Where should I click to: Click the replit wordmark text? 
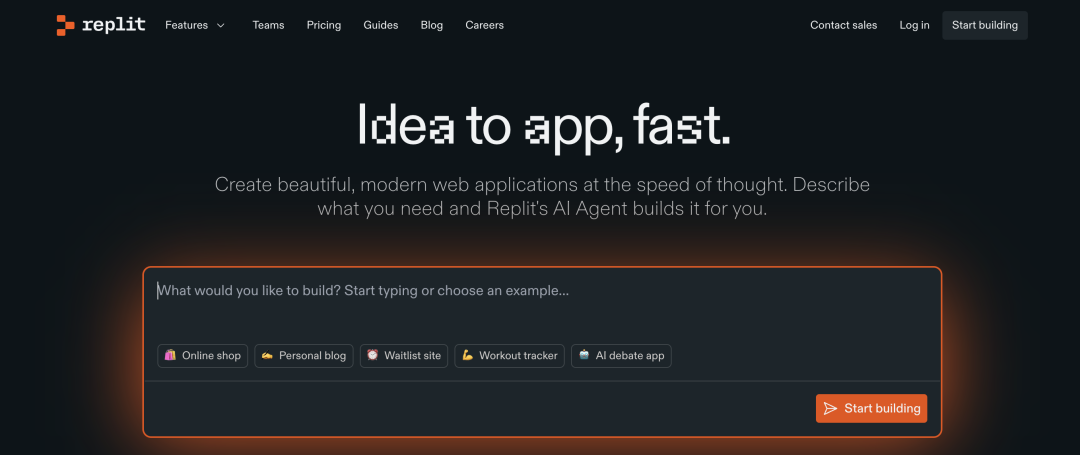pyautogui.click(x=114, y=25)
